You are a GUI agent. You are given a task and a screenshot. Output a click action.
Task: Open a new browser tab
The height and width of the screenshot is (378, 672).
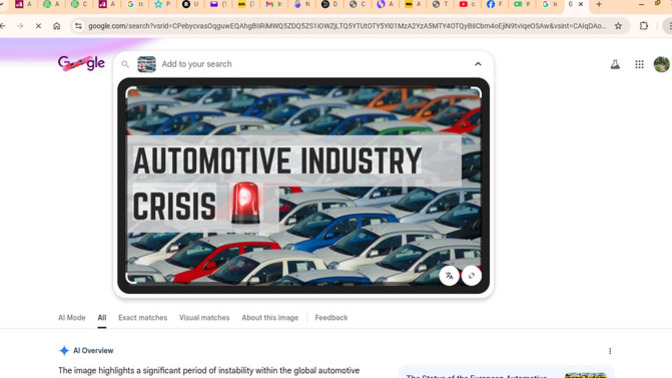click(x=599, y=4)
